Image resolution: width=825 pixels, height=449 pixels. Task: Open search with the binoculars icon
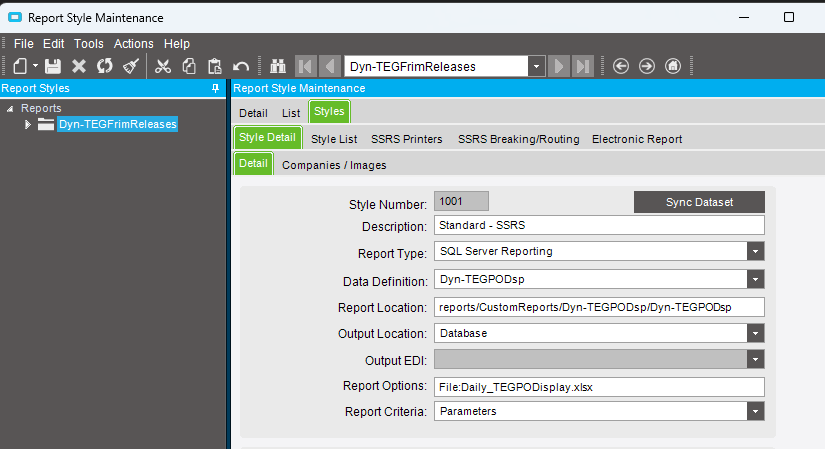(x=279, y=66)
